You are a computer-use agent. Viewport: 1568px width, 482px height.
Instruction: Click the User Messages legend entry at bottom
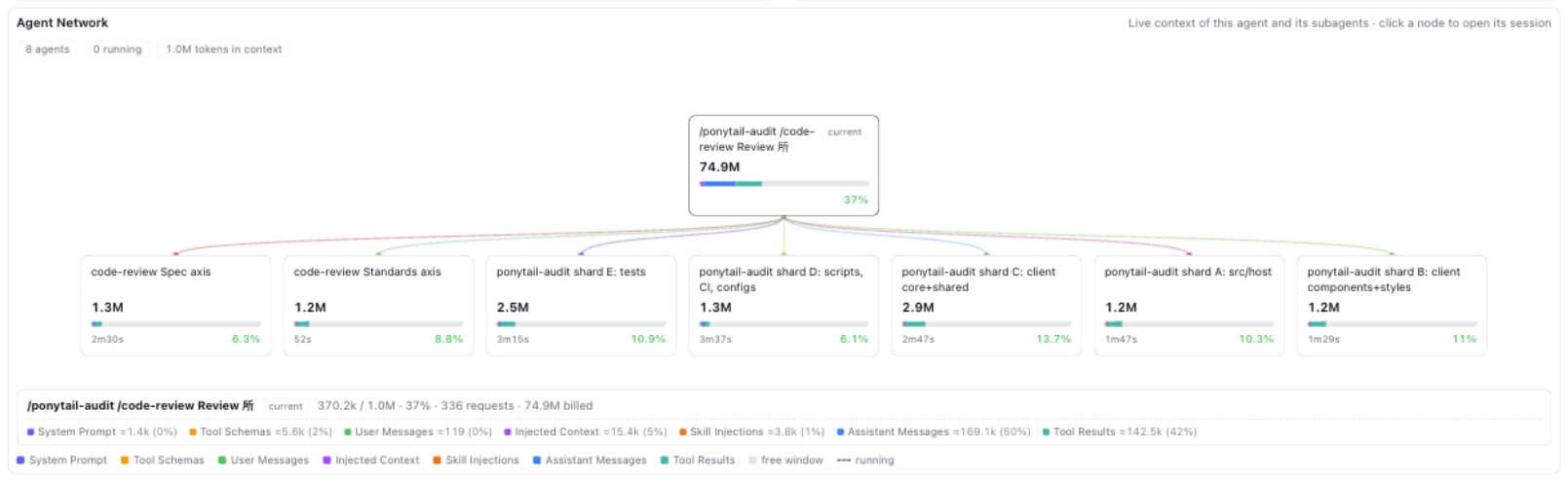[263, 461]
